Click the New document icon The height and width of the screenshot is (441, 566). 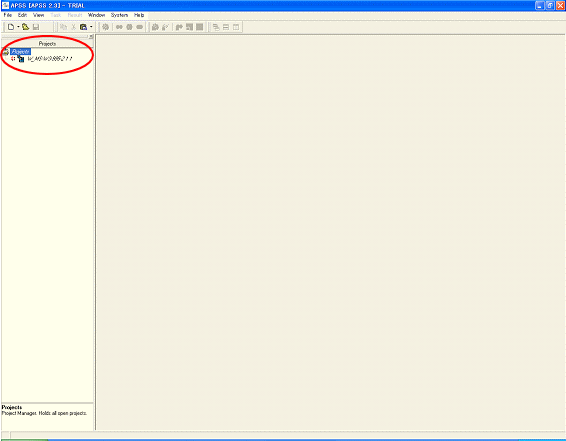(x=11, y=27)
